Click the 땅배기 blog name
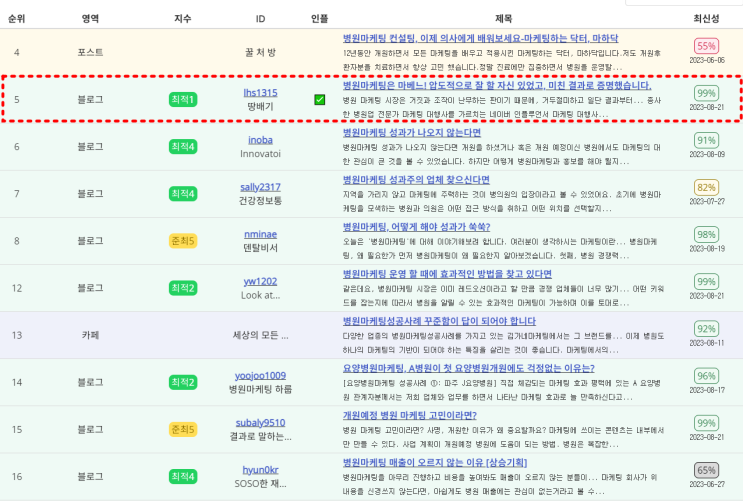This screenshot has height=501, width=743. pos(260,106)
